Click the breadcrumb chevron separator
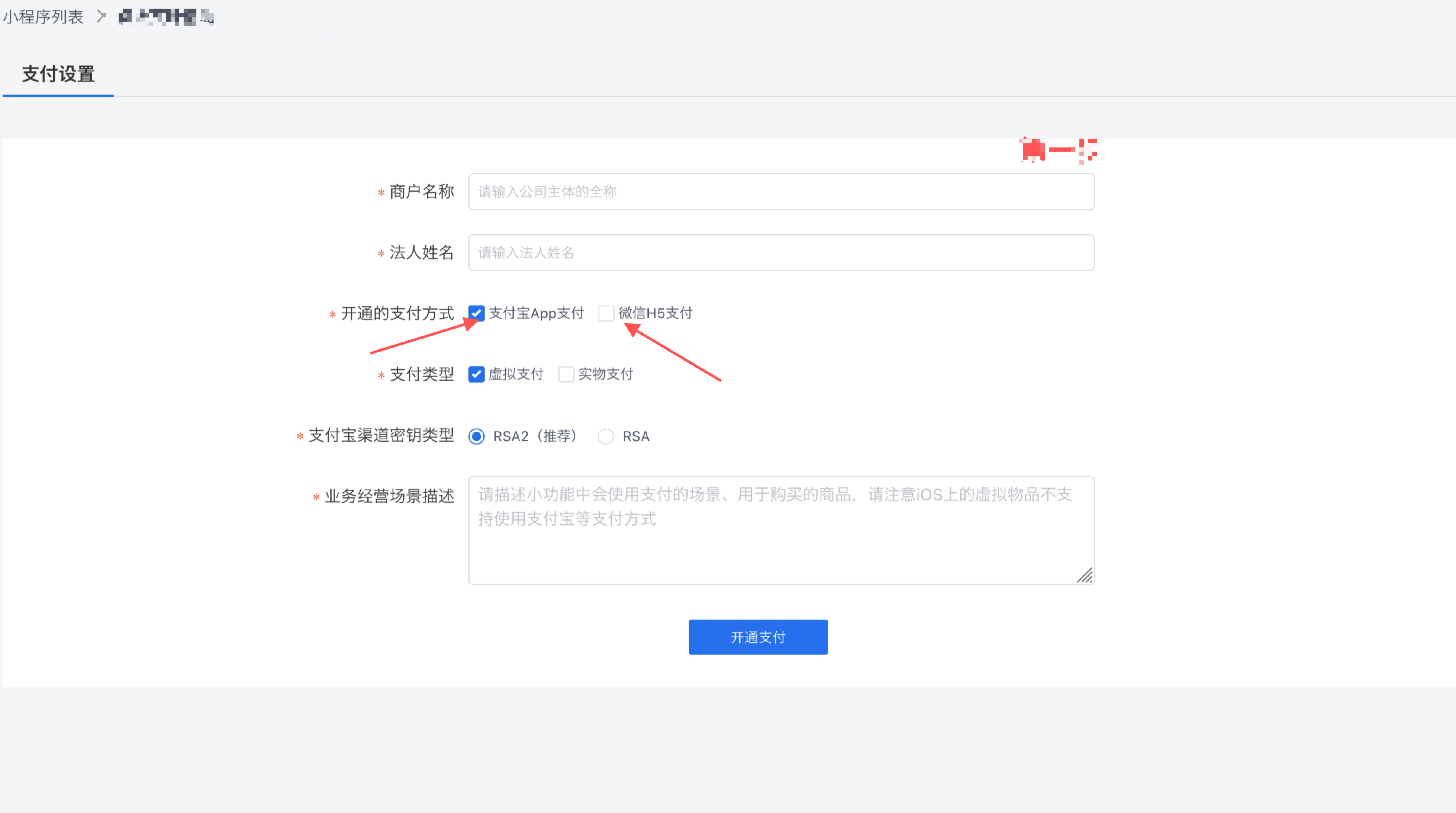 [101, 16]
